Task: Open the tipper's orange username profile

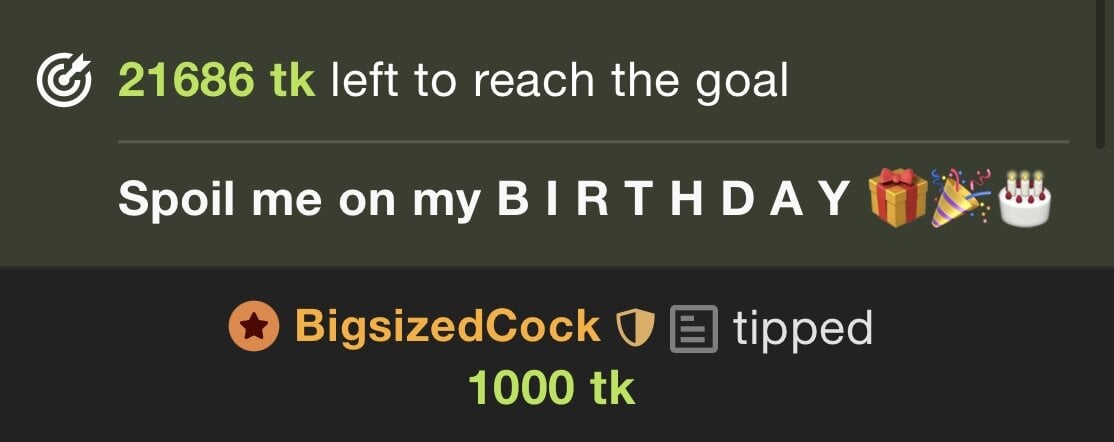Action: coord(448,327)
